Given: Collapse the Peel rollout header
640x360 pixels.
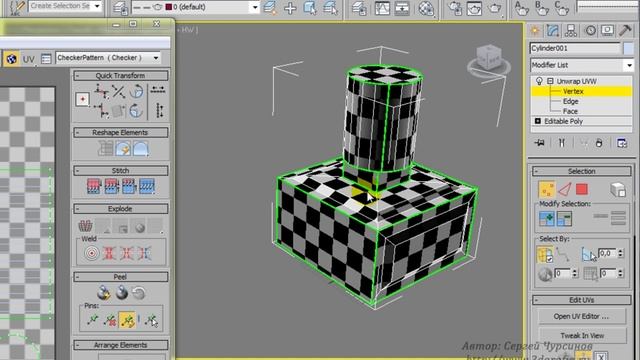Looking at the screenshot, I should [x=120, y=277].
